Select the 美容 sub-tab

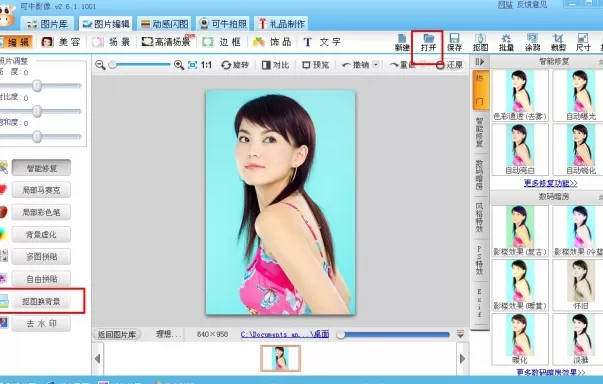[x=61, y=42]
